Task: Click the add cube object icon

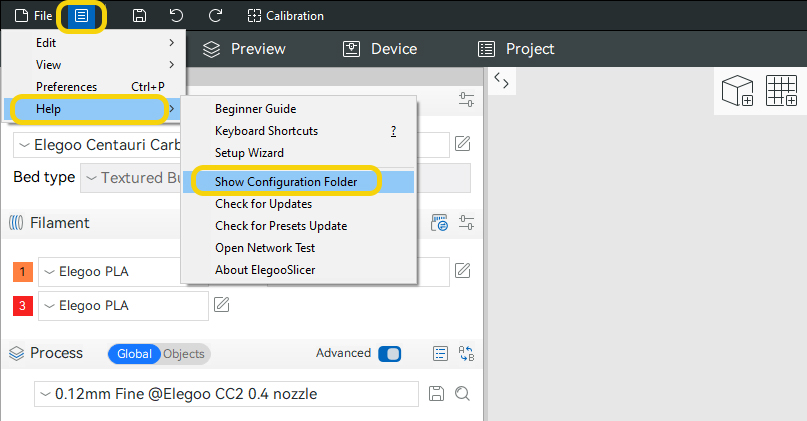Action: tap(738, 91)
